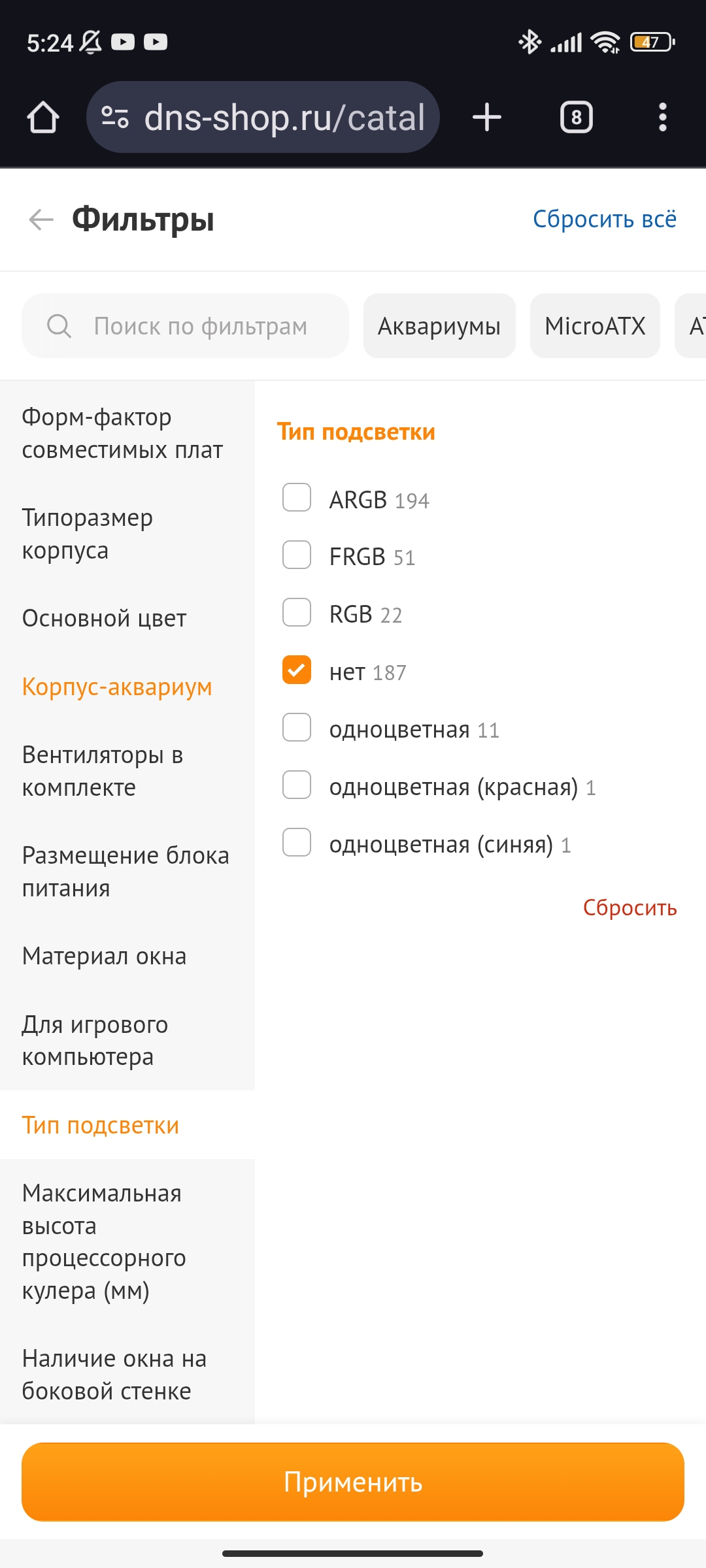
Task: Open the Корпус-аквариум filter category
Action: [x=117, y=687]
